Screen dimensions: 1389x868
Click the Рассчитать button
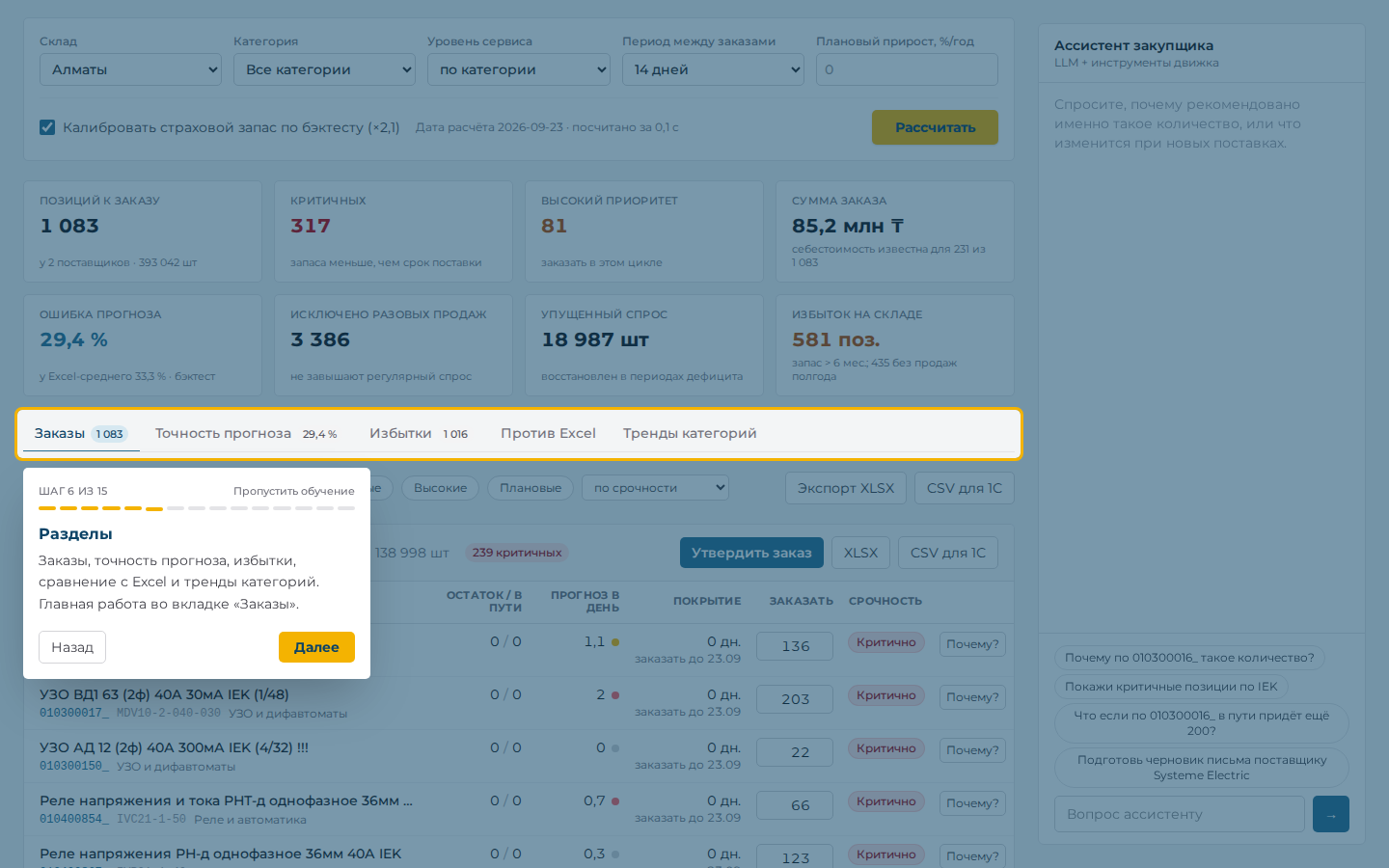pos(935,127)
